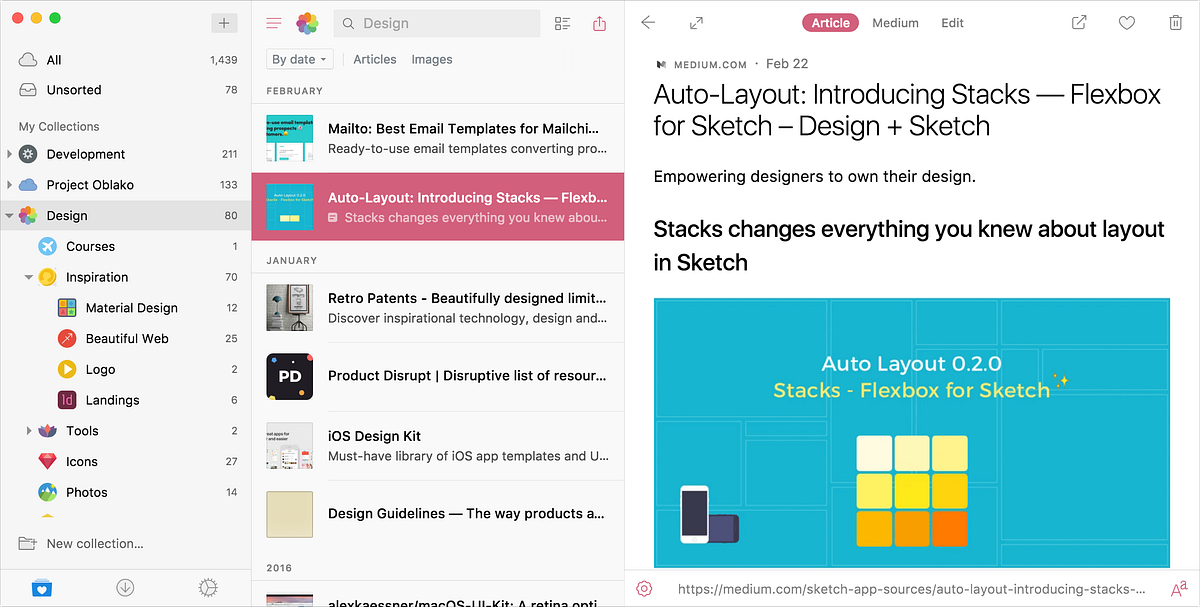Click the Courses airplane icon
1200x607 pixels.
tap(47, 246)
